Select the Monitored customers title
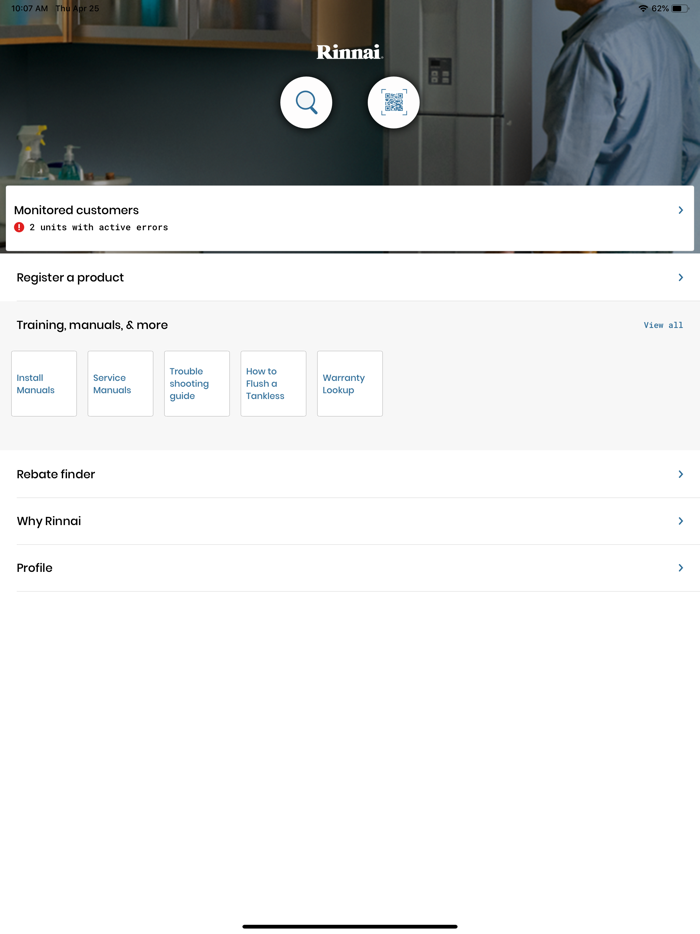Viewport: 700px width, 934px height. coord(76,210)
